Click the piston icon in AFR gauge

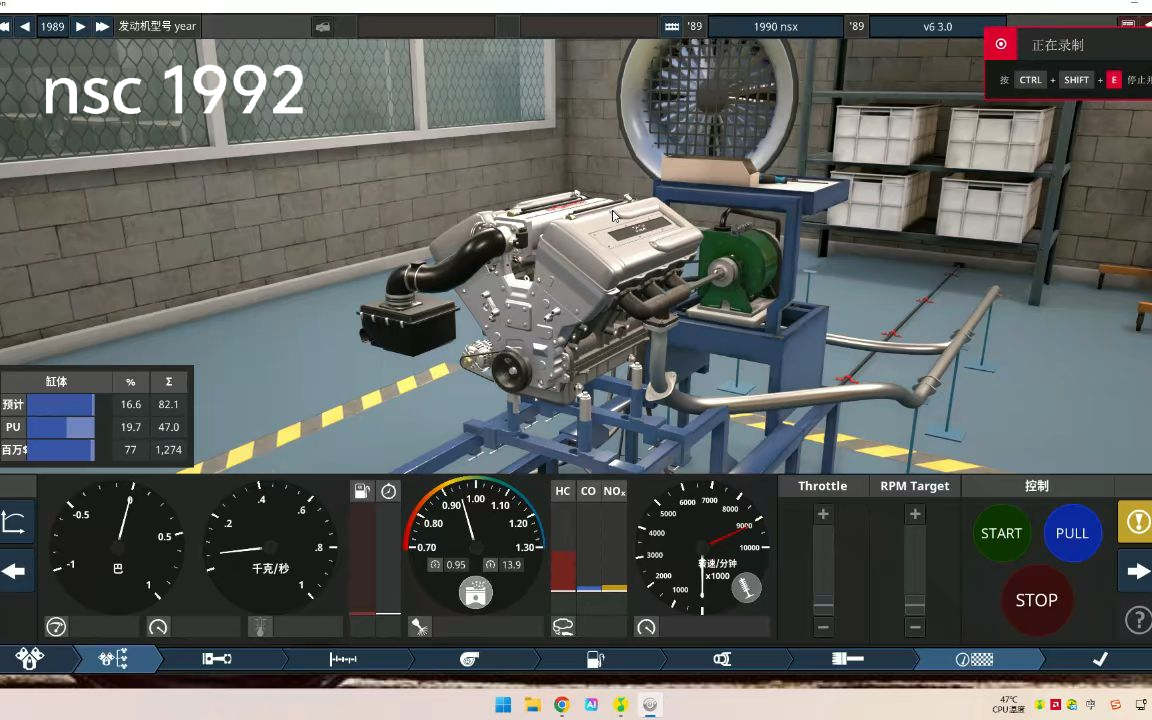pyautogui.click(x=475, y=592)
